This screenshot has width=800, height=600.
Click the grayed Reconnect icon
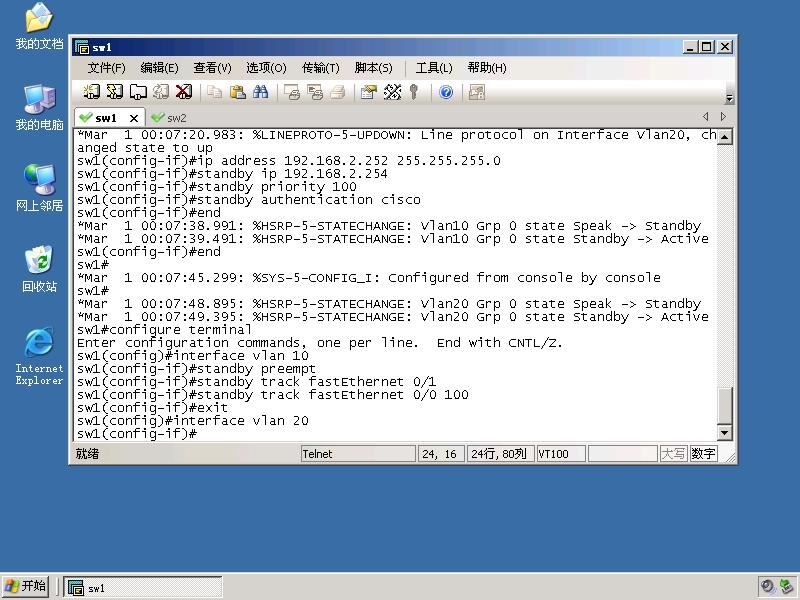coord(161,92)
